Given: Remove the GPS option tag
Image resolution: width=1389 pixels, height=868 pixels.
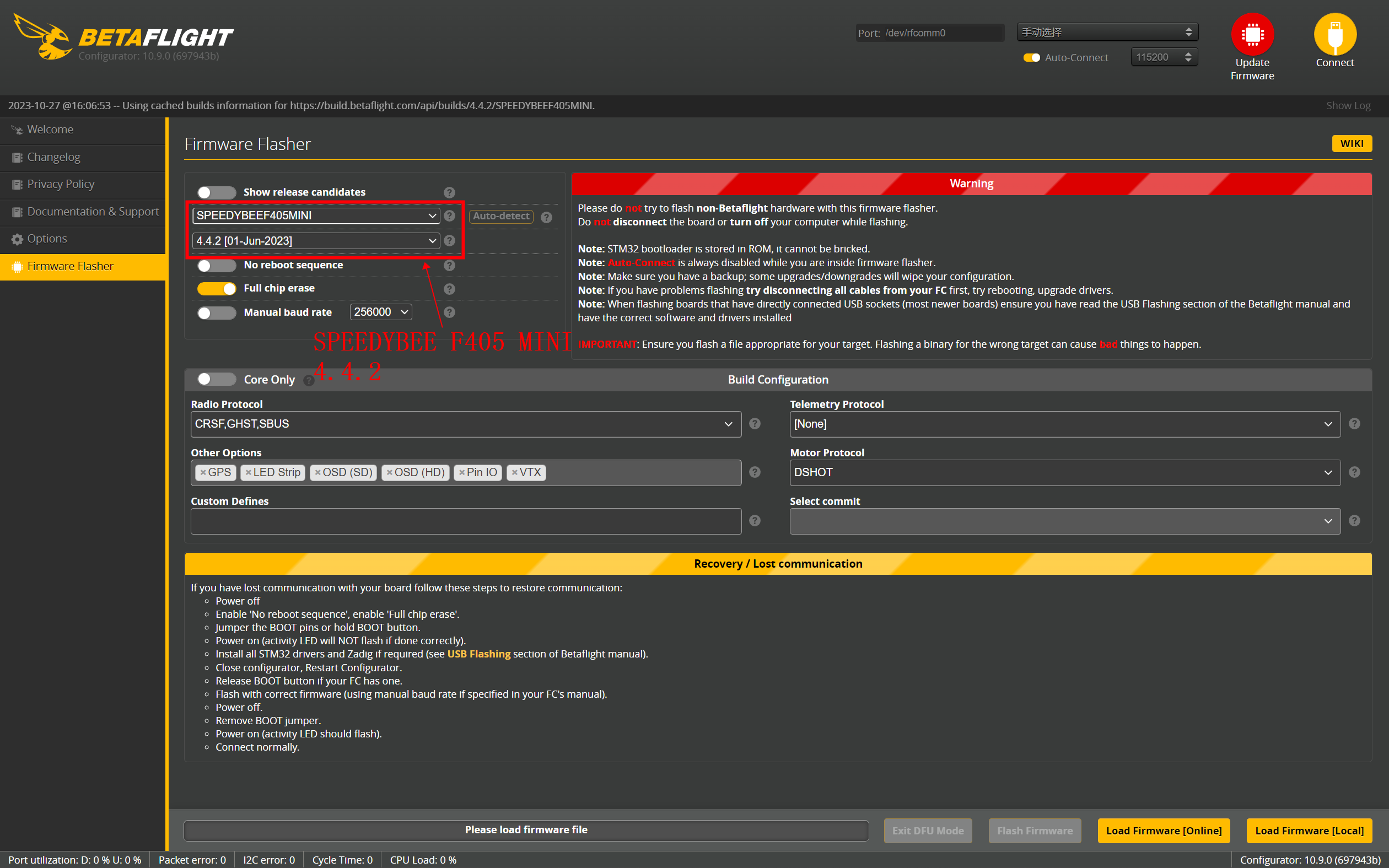Looking at the screenshot, I should (x=203, y=472).
